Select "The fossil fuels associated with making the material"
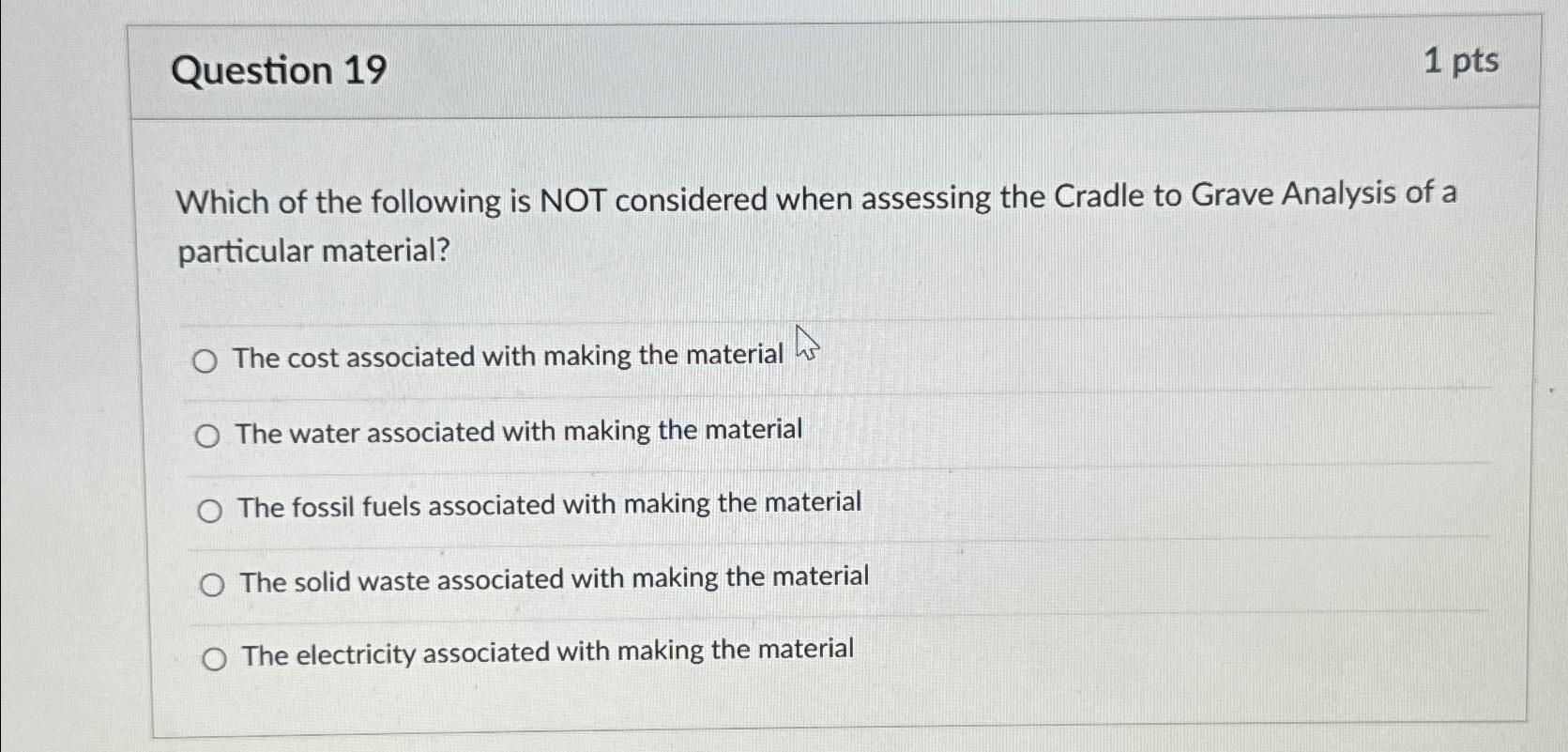The width and height of the screenshot is (1568, 752). (x=209, y=510)
